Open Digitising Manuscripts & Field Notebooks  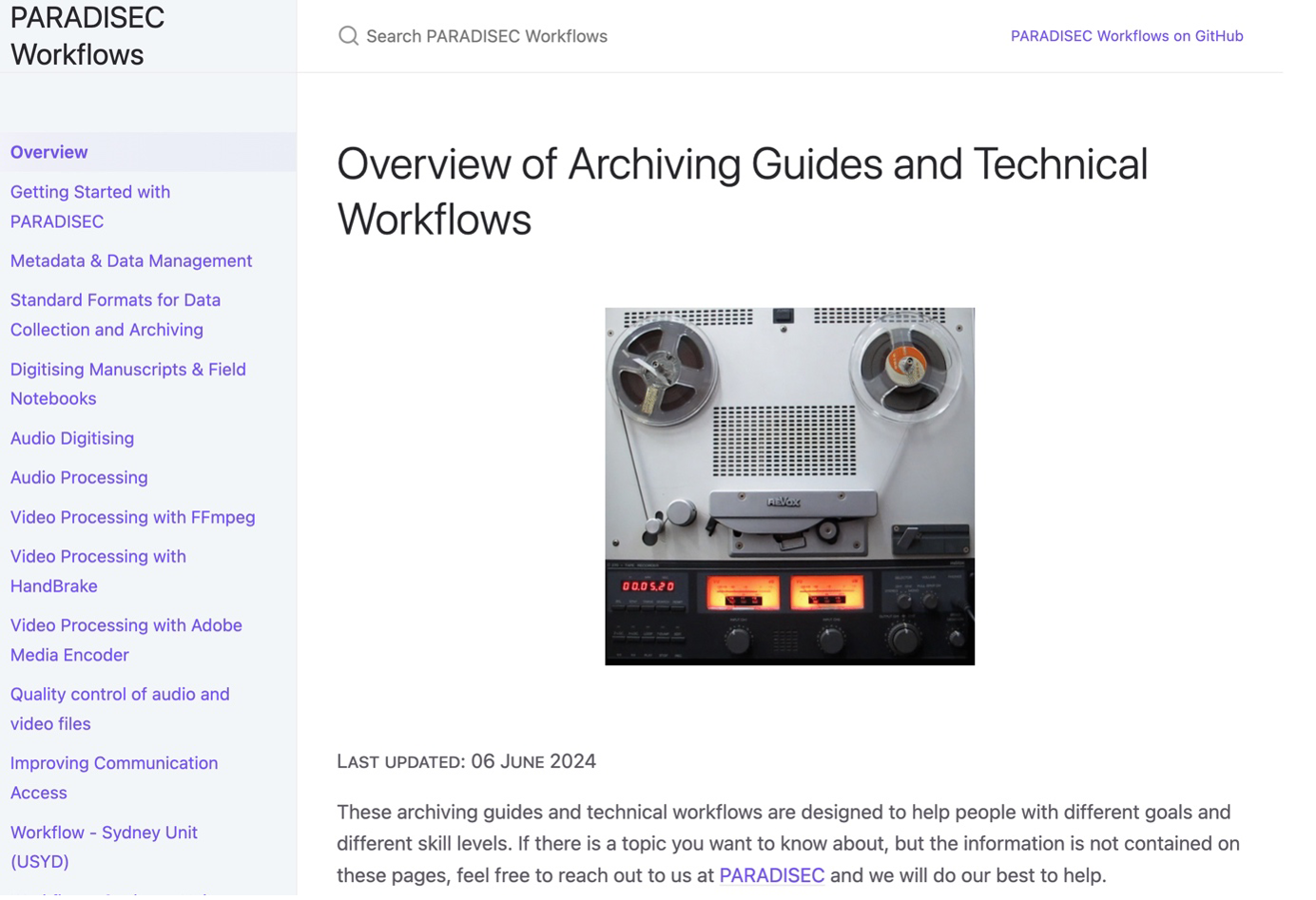(128, 384)
